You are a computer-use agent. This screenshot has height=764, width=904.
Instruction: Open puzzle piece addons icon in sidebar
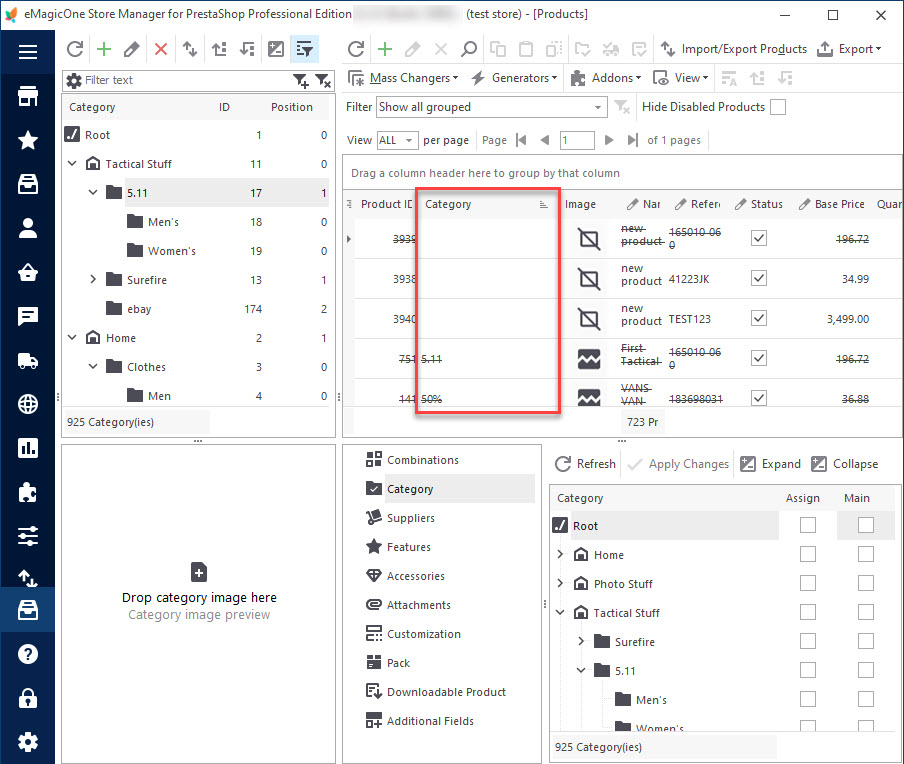tap(28, 492)
